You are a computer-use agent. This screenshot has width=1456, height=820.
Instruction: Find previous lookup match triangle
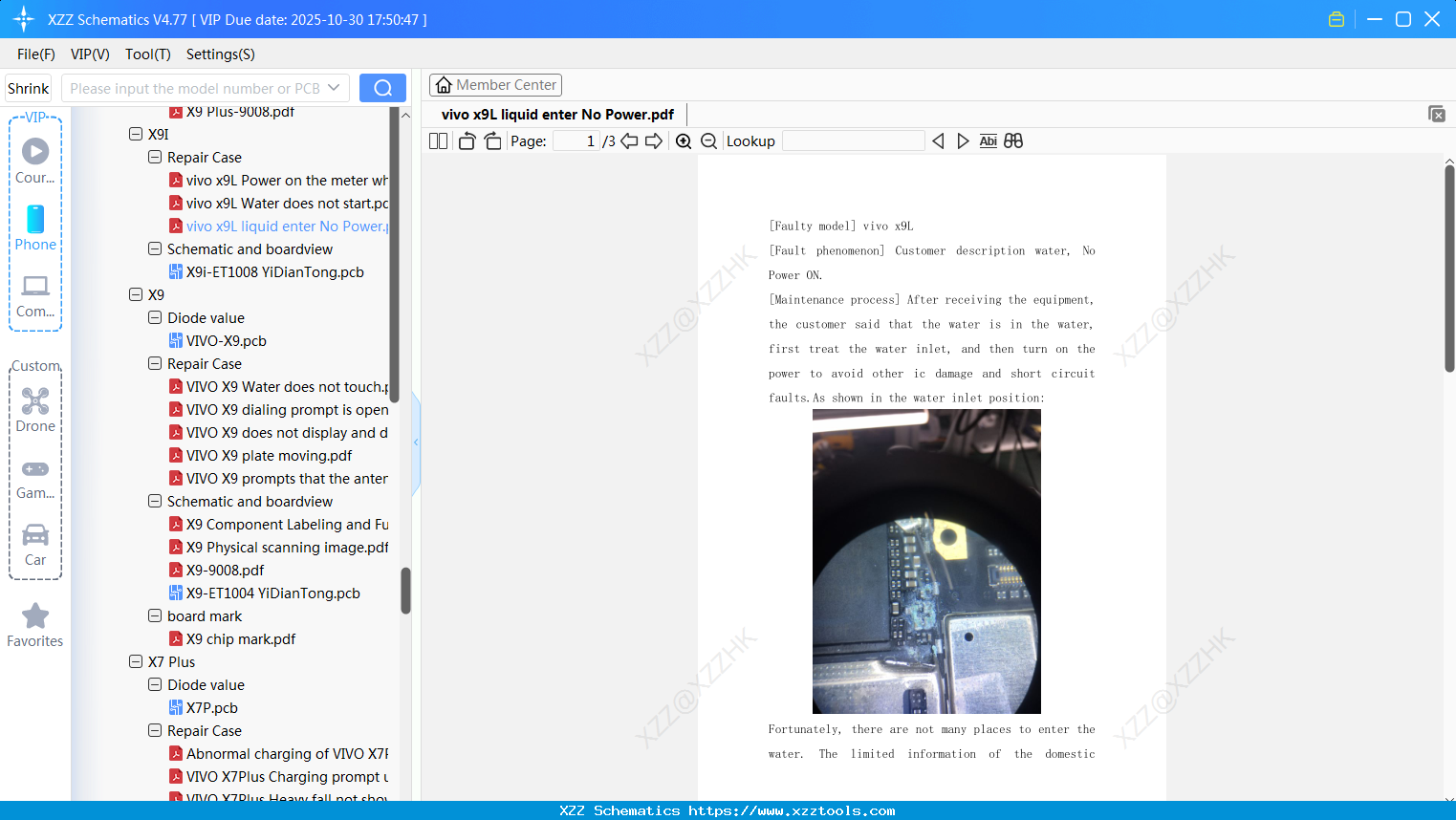(938, 141)
